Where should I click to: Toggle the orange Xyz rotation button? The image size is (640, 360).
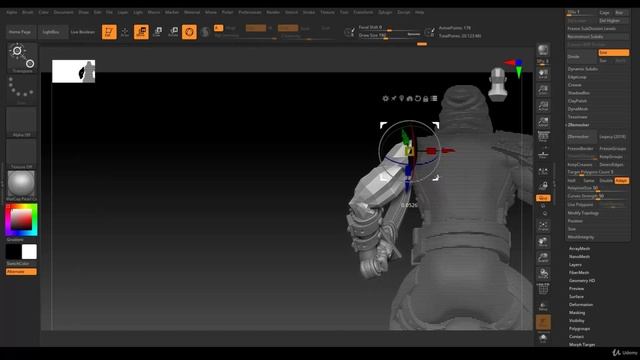tap(543, 198)
